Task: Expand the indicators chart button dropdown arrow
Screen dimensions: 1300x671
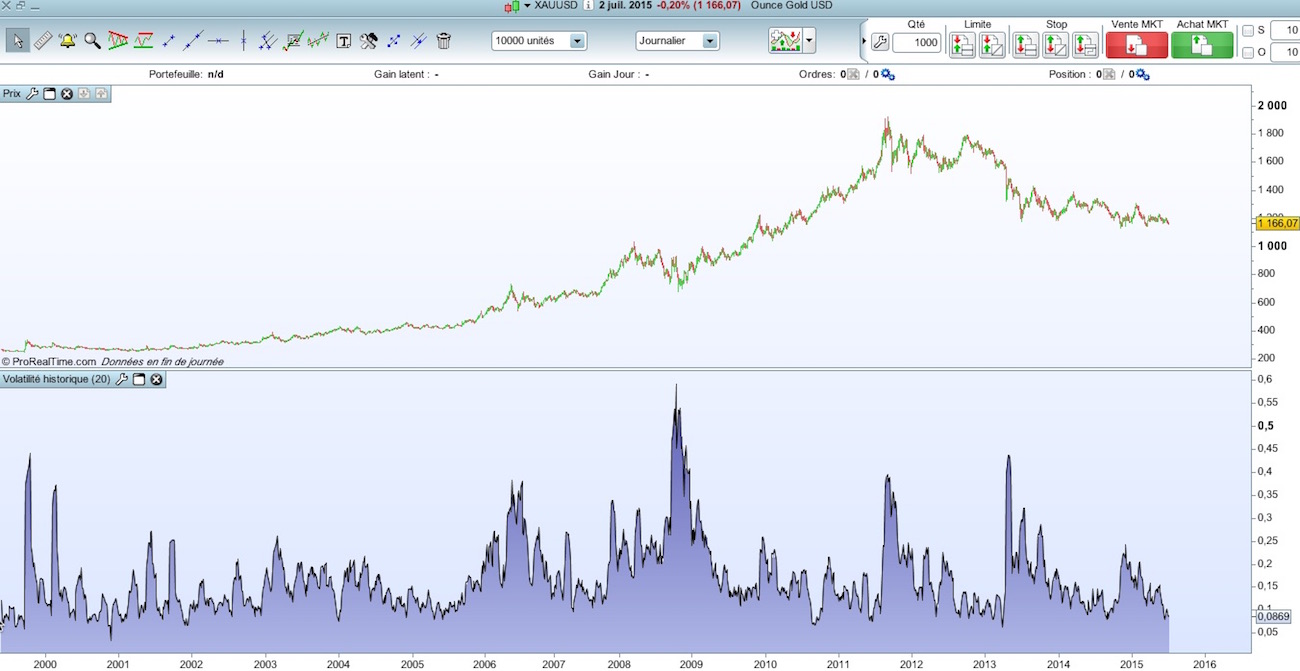Action: pyautogui.click(x=809, y=42)
